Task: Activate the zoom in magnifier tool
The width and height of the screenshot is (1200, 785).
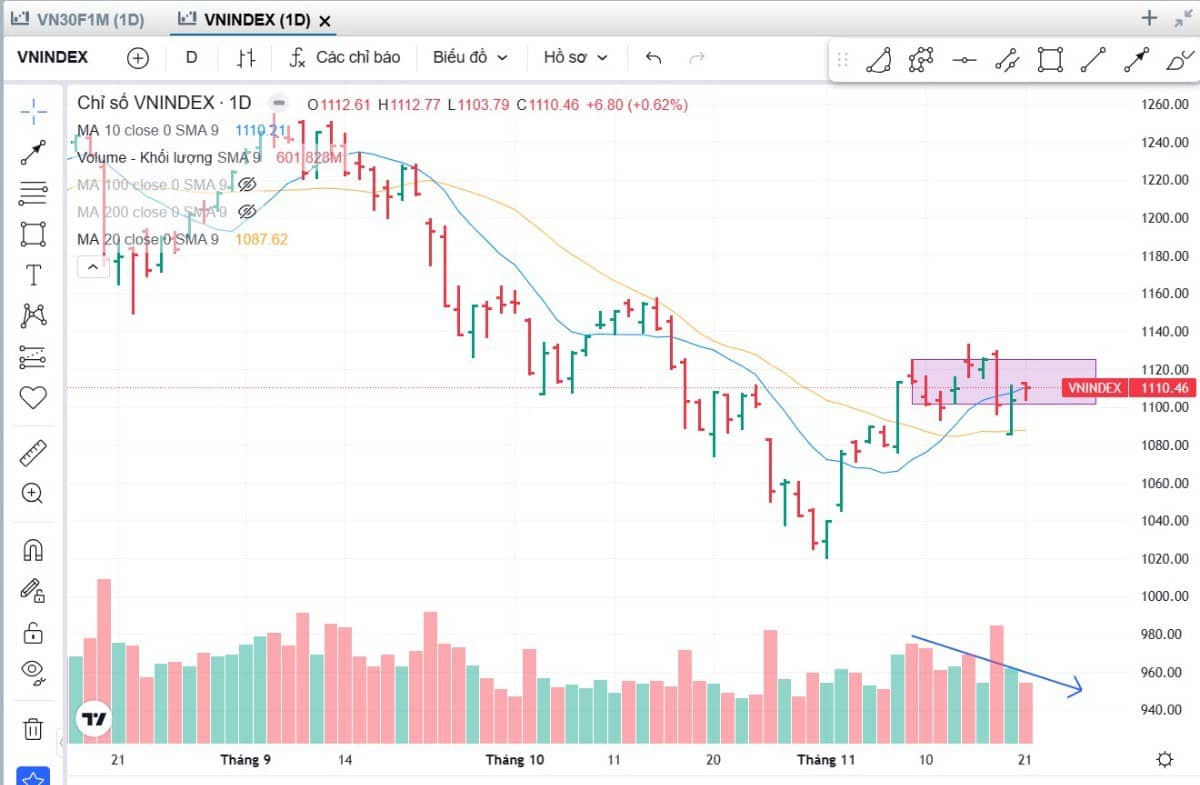Action: [33, 493]
